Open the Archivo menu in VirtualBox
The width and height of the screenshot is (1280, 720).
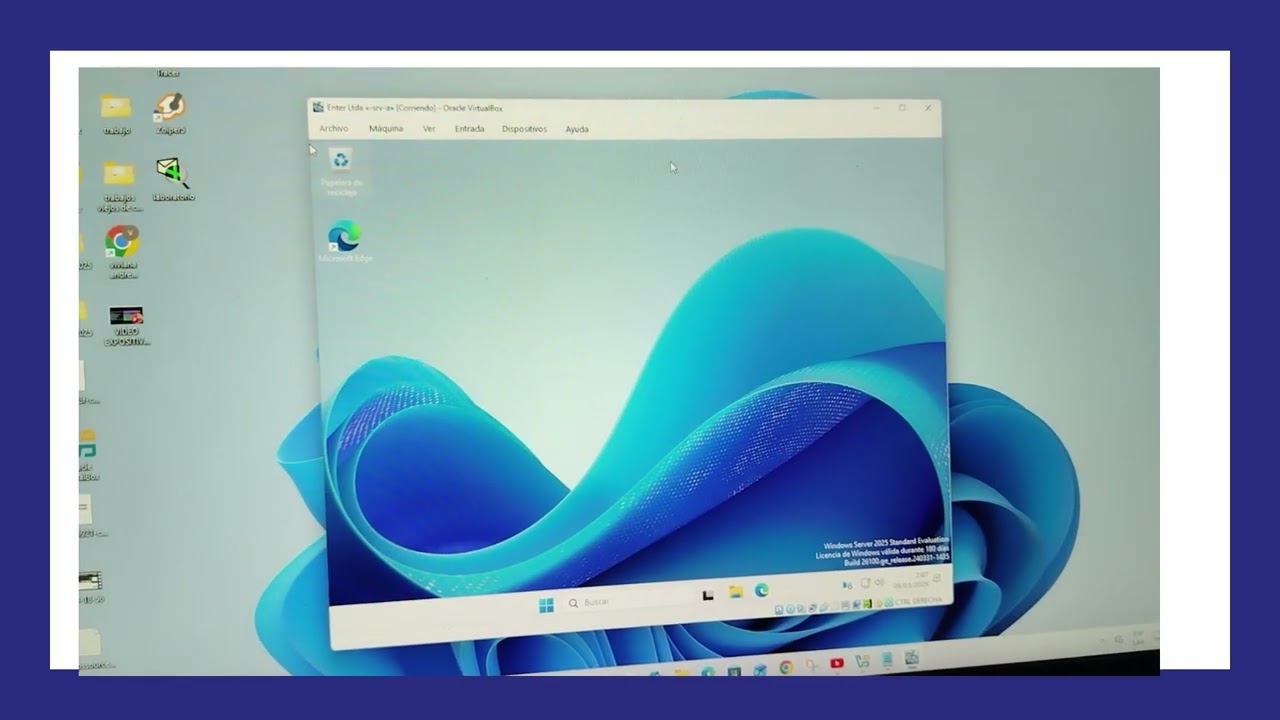tap(333, 129)
